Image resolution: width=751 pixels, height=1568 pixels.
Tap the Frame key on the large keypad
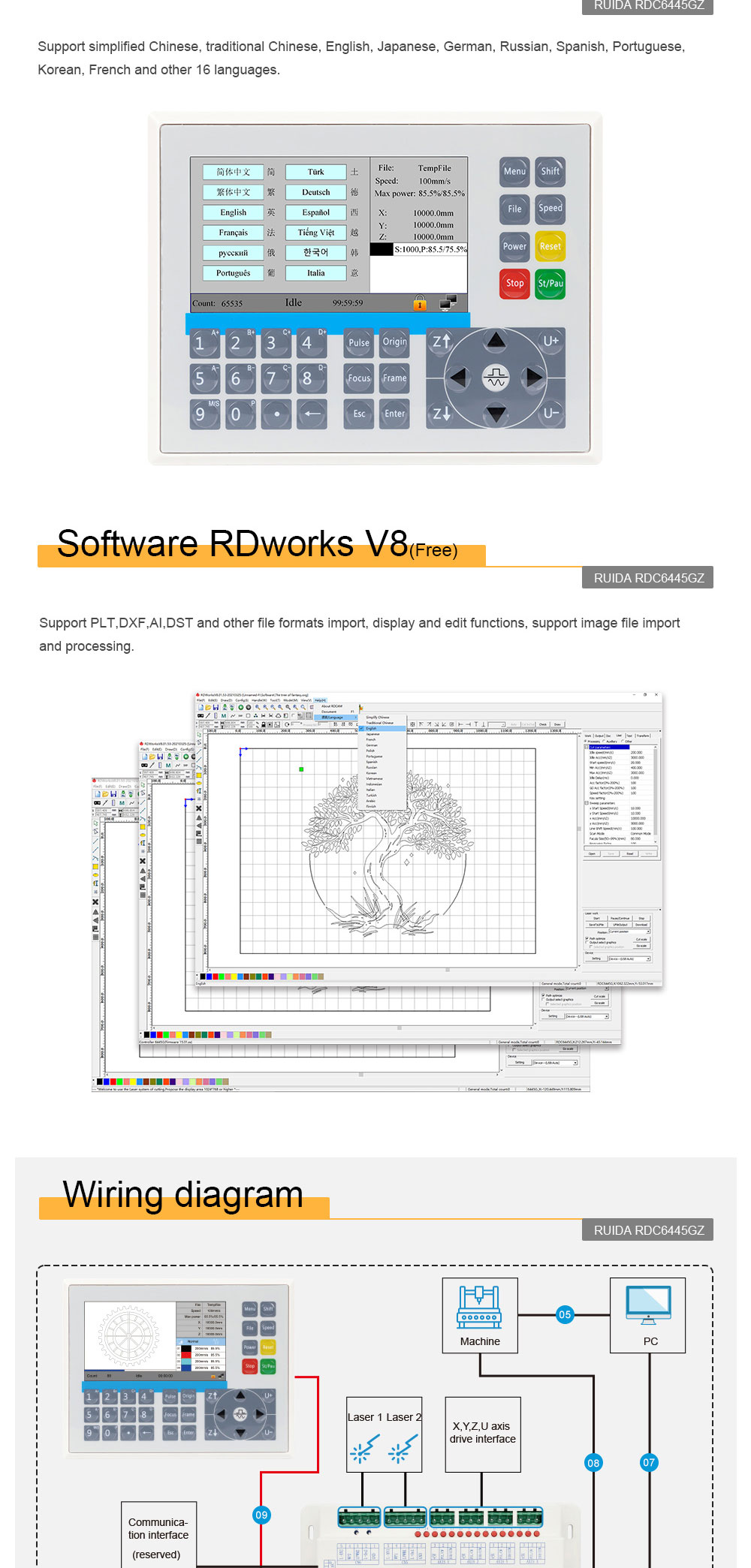395,378
